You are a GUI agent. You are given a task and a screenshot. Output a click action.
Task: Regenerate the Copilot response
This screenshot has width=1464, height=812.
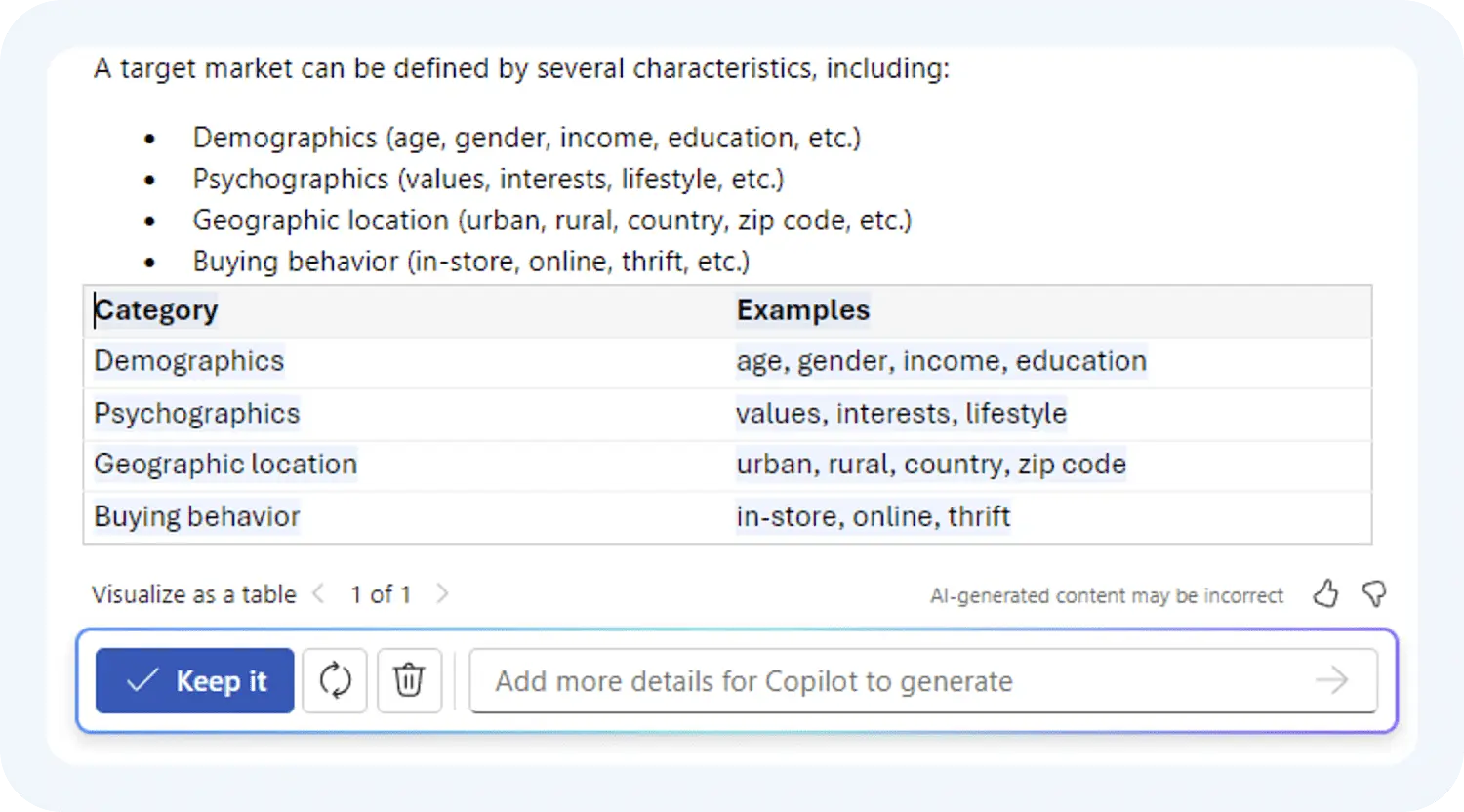point(335,680)
